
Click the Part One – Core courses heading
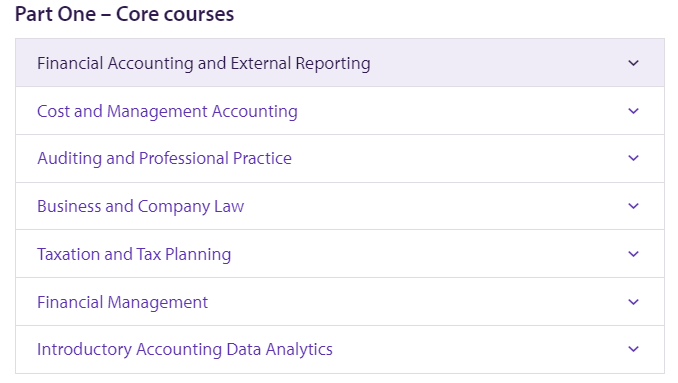125,14
